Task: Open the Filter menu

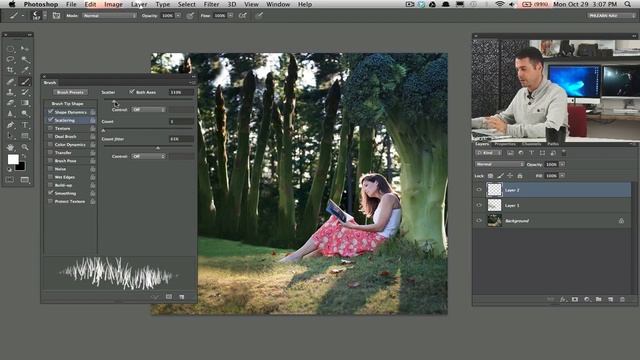Action: coord(211,4)
